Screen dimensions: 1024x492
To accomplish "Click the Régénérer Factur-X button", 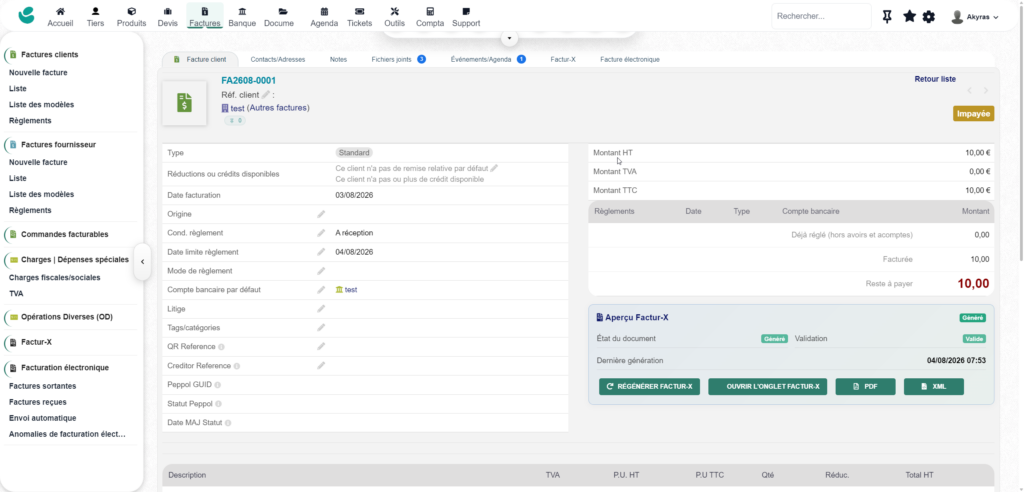I will click(x=649, y=387).
